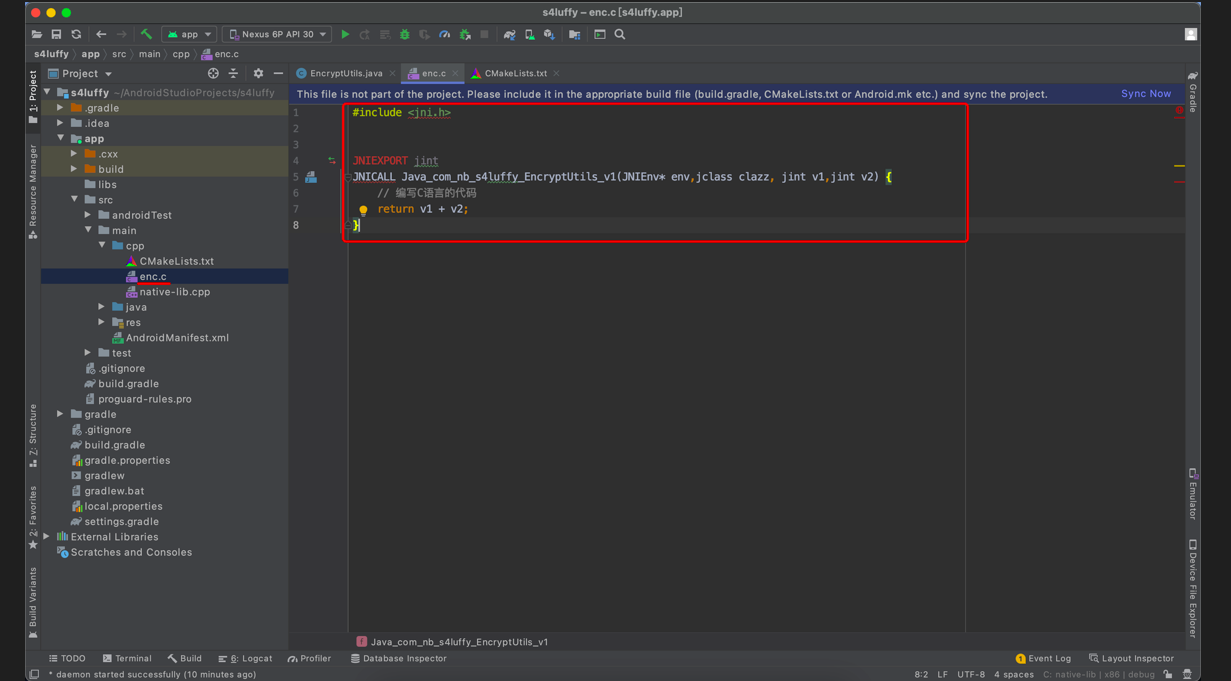Open file with the toolbar folder icon
The image size is (1231, 681).
tap(37, 34)
